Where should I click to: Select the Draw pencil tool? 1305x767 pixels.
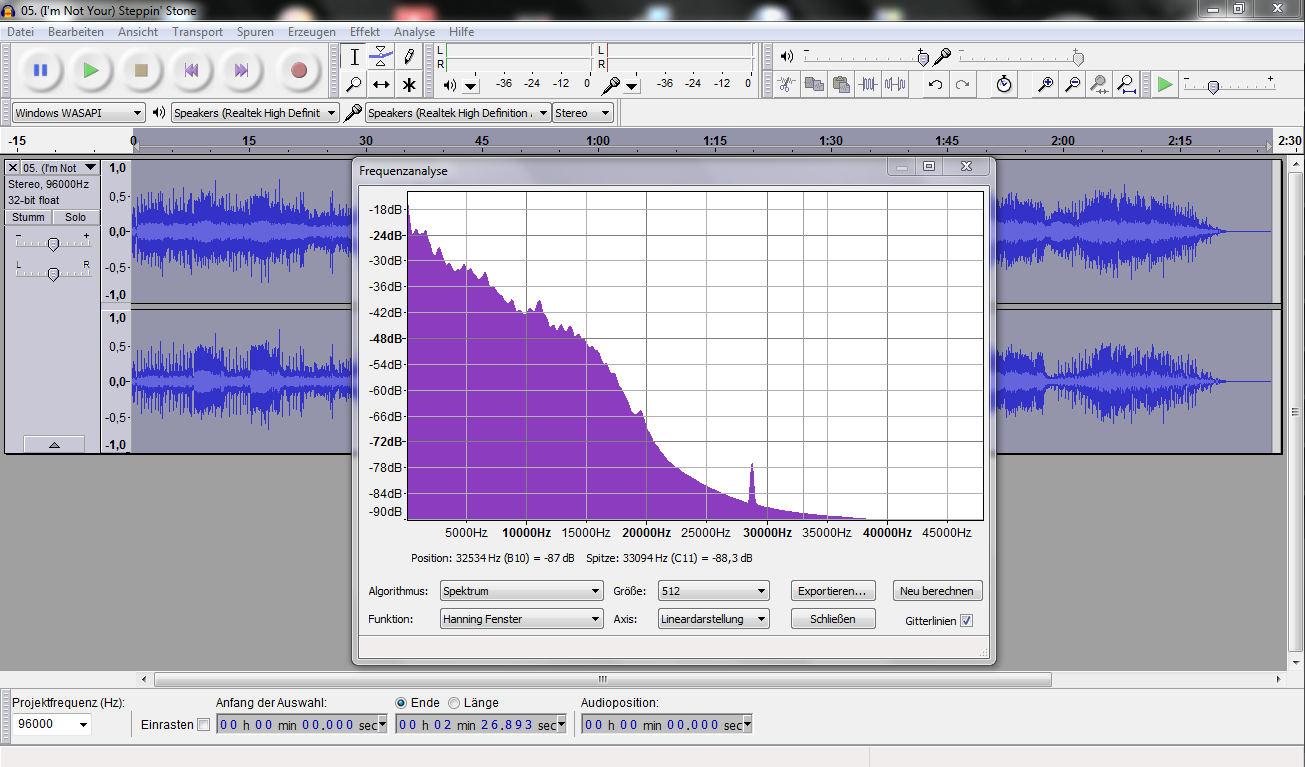point(409,56)
